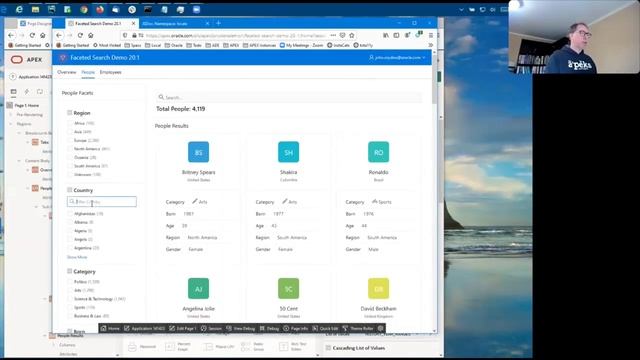Open the Firefox Library icon
This screenshot has height=360, width=640.
pyautogui.click(x=386, y=36)
